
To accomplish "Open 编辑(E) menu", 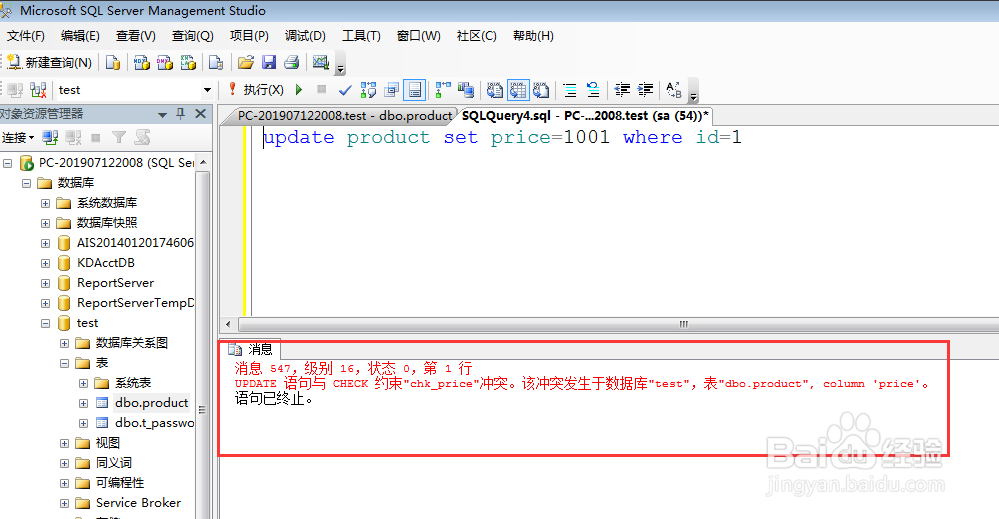I will click(80, 36).
